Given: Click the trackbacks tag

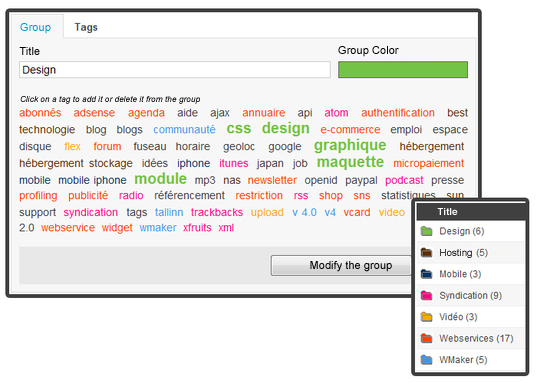Looking at the screenshot, I should [217, 212].
